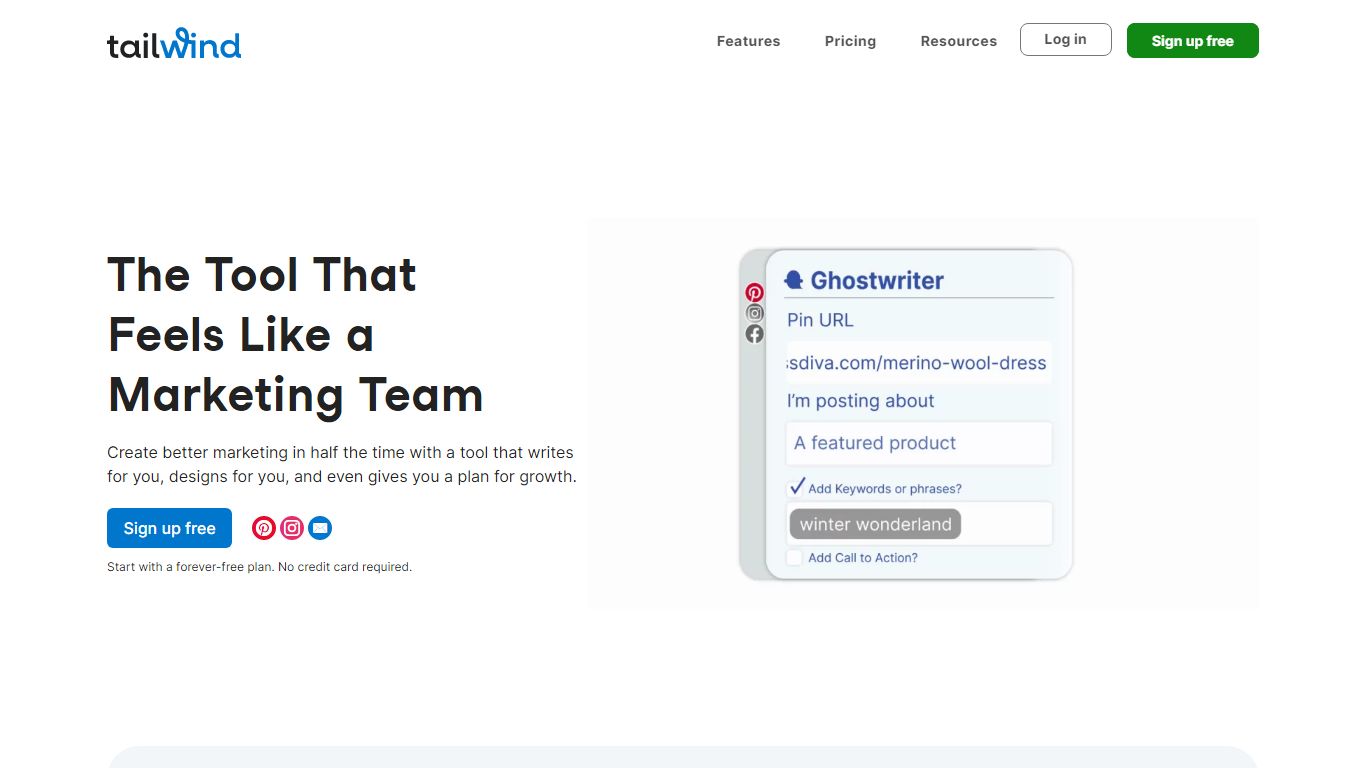This screenshot has width=1366, height=768.
Task: Expand the I'm posting about selector
Action: click(x=918, y=443)
